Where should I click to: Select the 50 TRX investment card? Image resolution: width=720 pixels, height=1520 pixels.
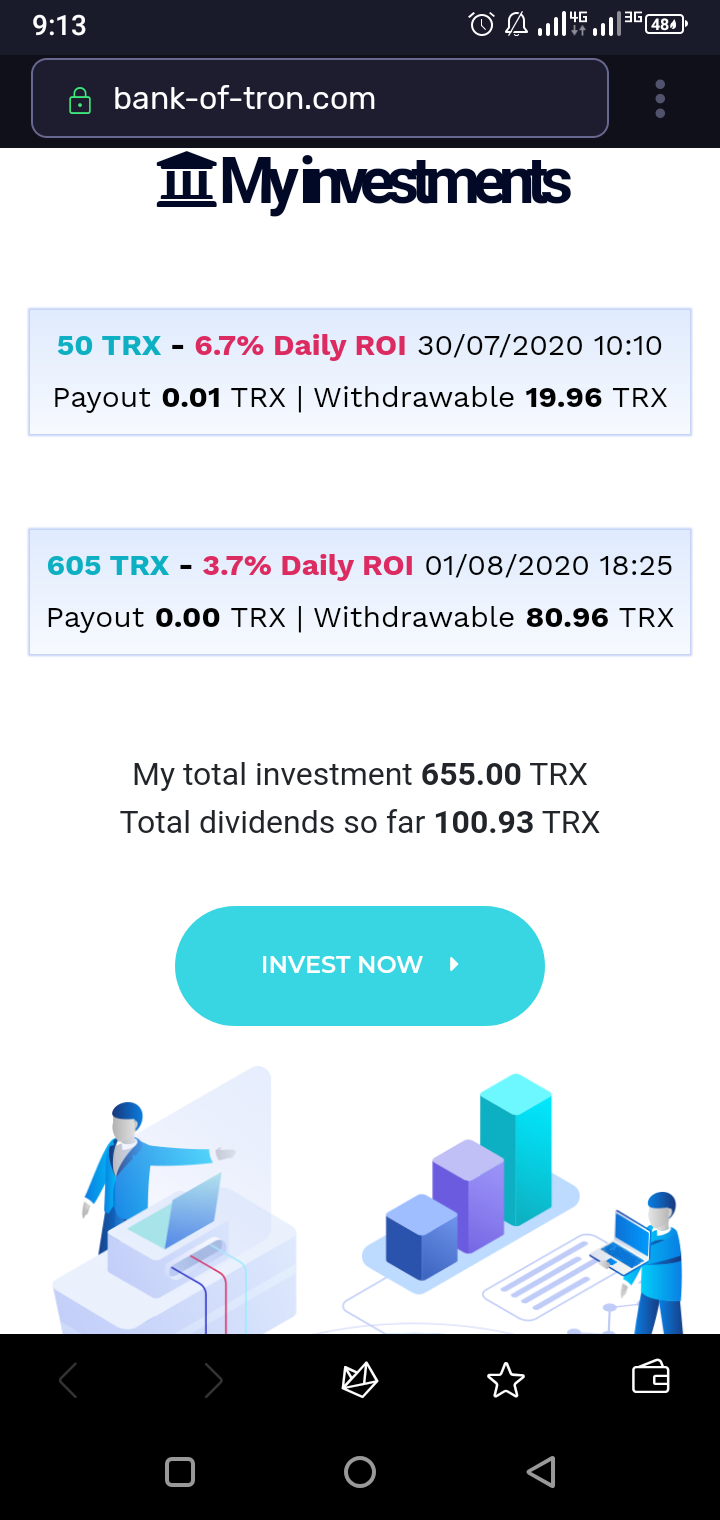point(360,372)
